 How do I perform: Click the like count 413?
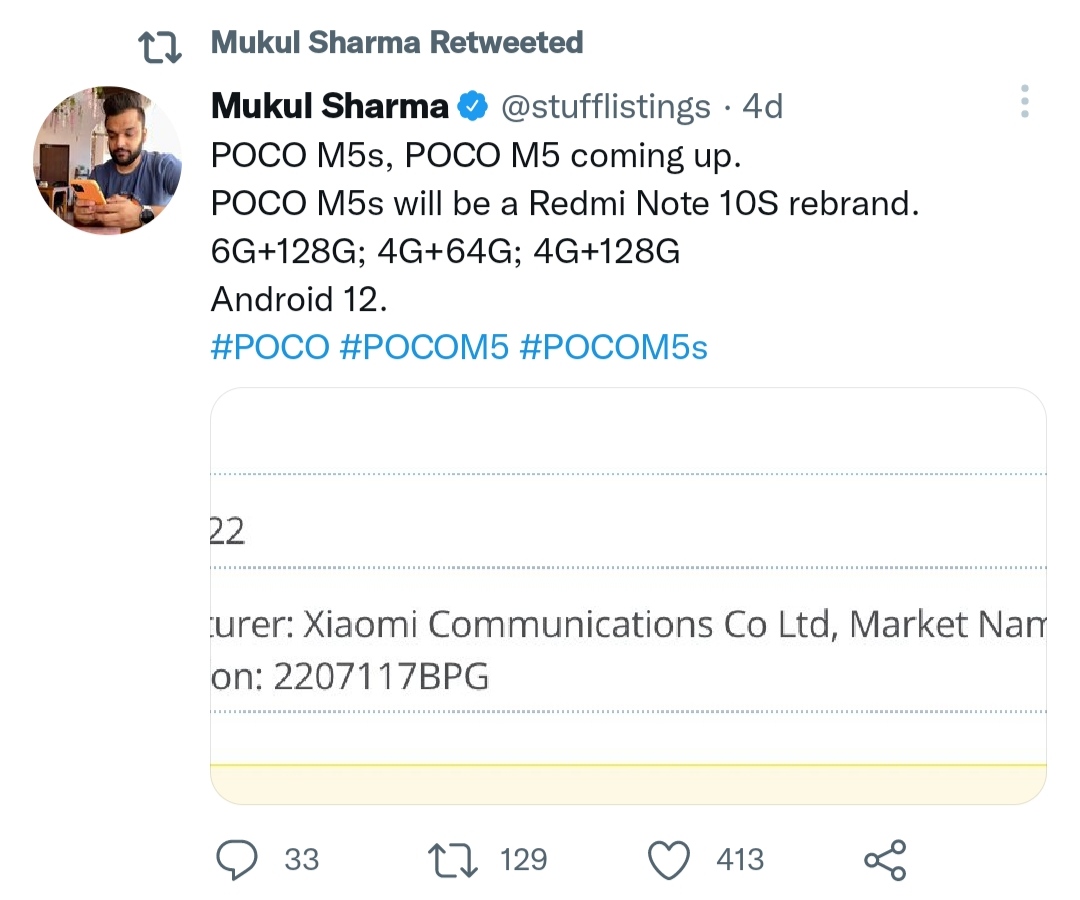tap(740, 860)
